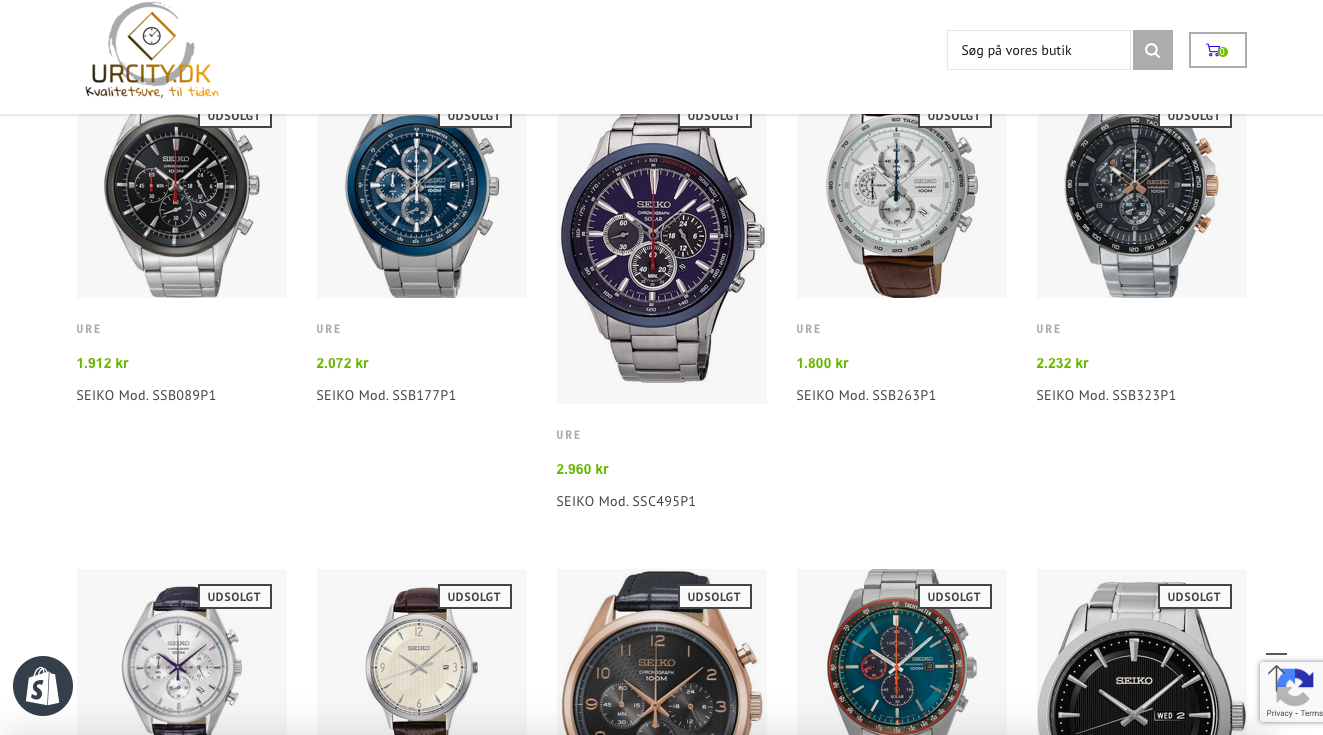Open the Shopify chat bubble icon

[43, 686]
